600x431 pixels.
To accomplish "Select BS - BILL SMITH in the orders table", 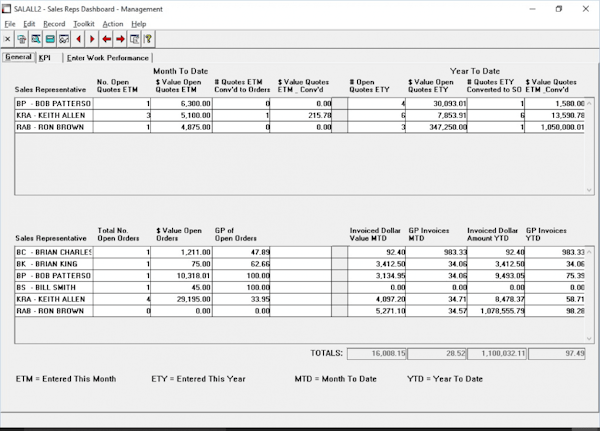I will (x=54, y=287).
